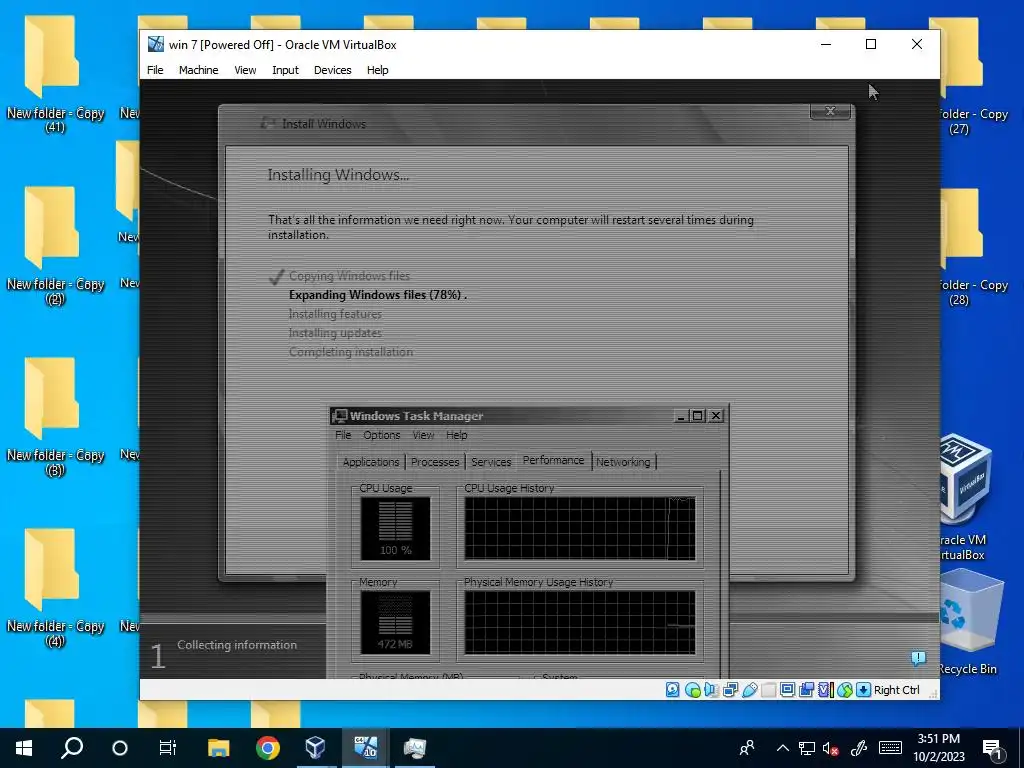Viewport: 1024px width, 768px height.
Task: Click the display settings status icon
Action: point(788,690)
